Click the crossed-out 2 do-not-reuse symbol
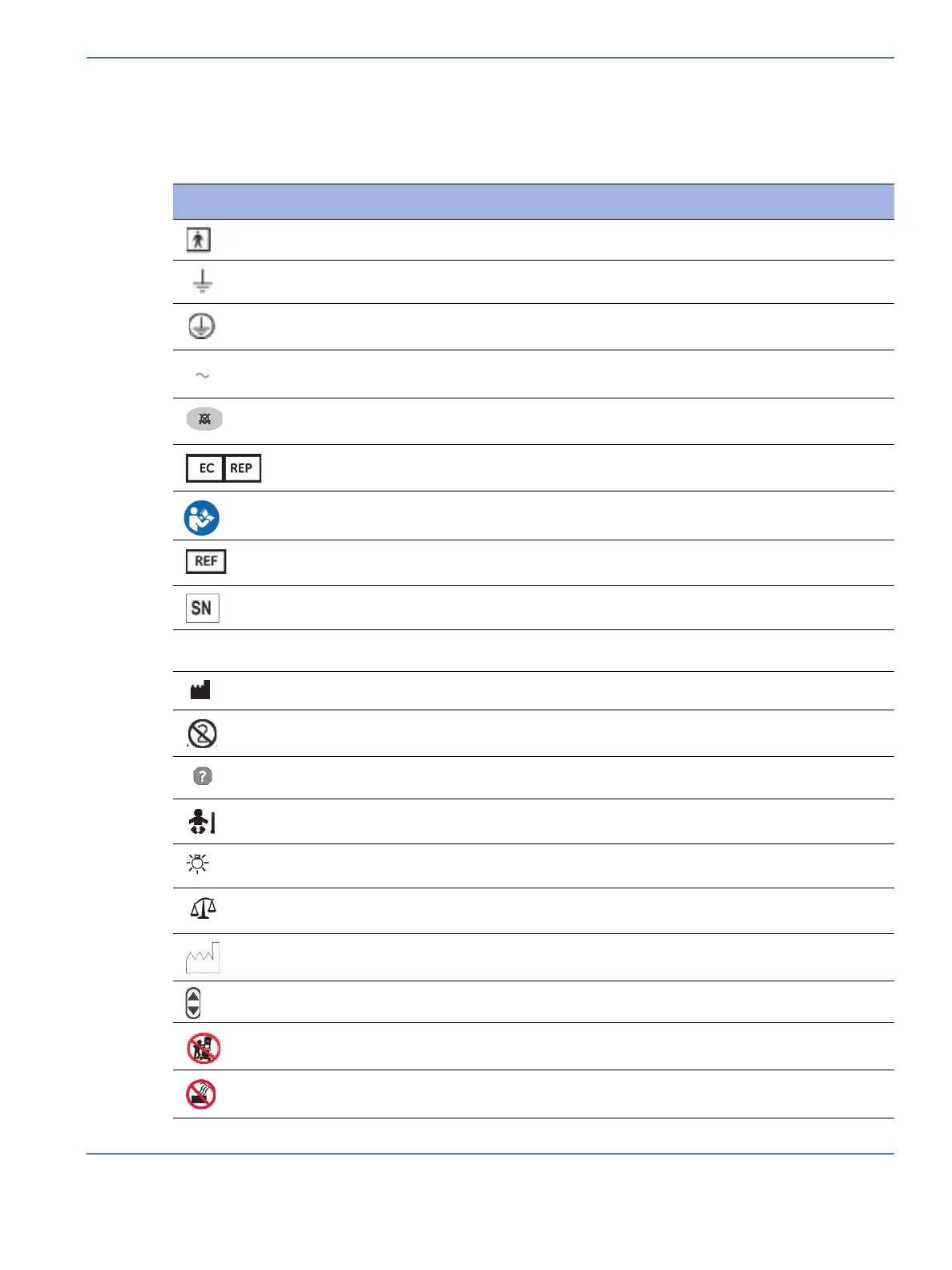The width and height of the screenshot is (952, 1270). pyautogui.click(x=202, y=733)
